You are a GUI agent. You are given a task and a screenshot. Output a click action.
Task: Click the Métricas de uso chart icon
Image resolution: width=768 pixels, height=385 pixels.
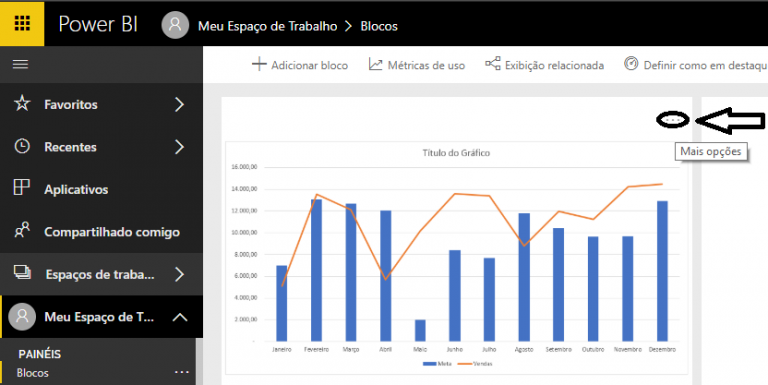[x=375, y=64]
